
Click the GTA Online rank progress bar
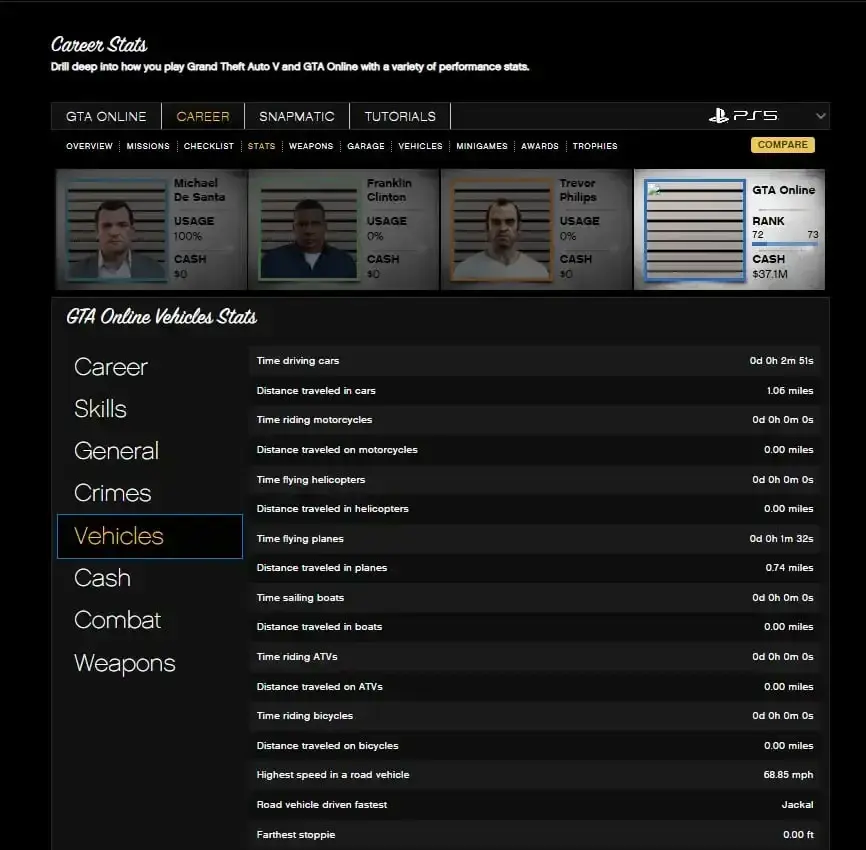(x=784, y=244)
